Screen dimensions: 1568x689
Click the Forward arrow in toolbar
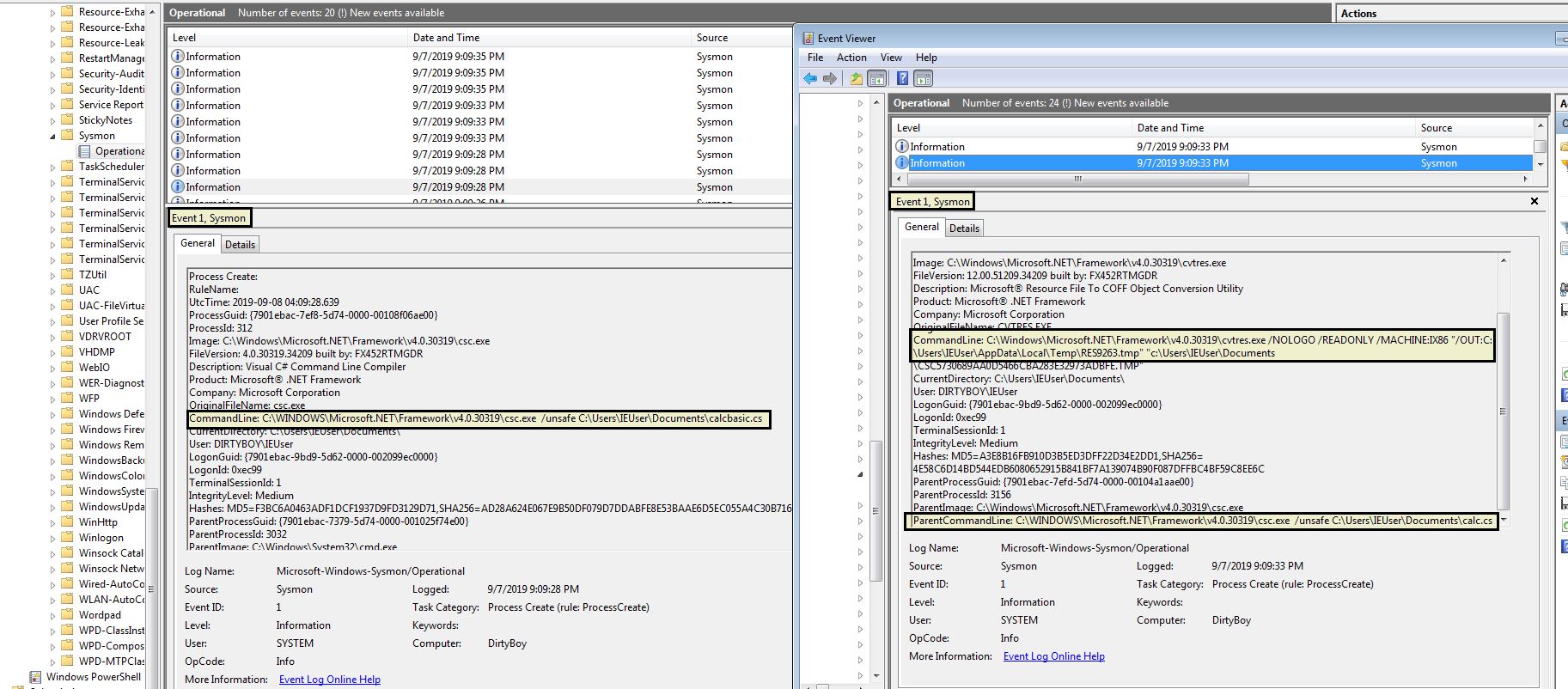(x=830, y=79)
